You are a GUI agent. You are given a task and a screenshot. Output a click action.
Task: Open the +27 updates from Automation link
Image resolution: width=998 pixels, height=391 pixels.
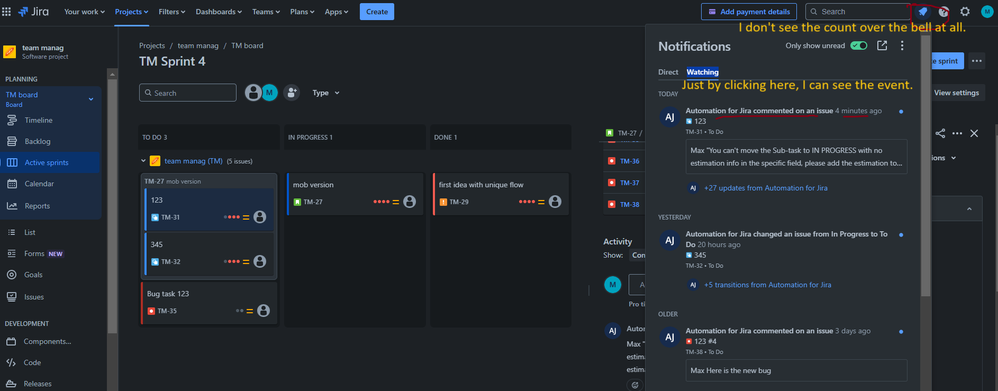(x=766, y=188)
